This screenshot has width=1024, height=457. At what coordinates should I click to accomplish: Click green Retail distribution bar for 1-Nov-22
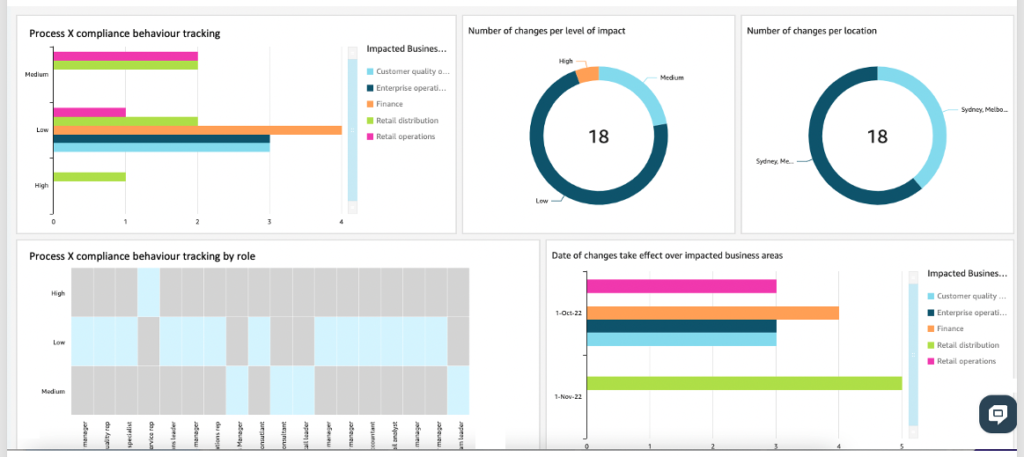coord(744,383)
